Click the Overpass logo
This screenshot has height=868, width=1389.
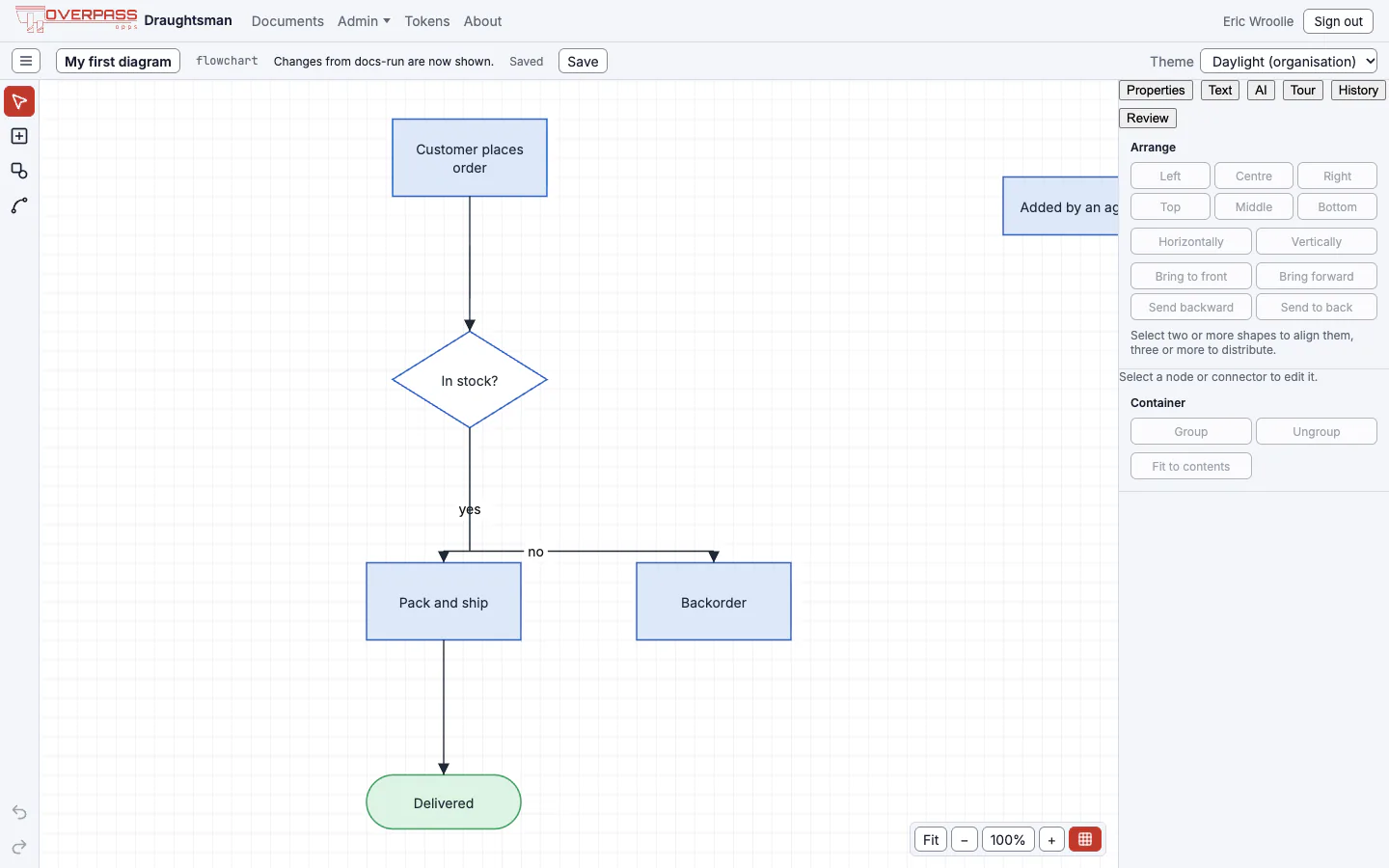click(x=76, y=19)
